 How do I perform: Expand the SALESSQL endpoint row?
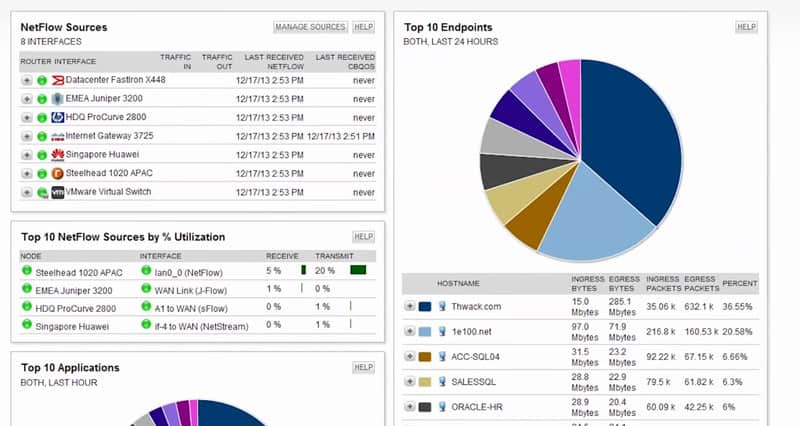(410, 381)
